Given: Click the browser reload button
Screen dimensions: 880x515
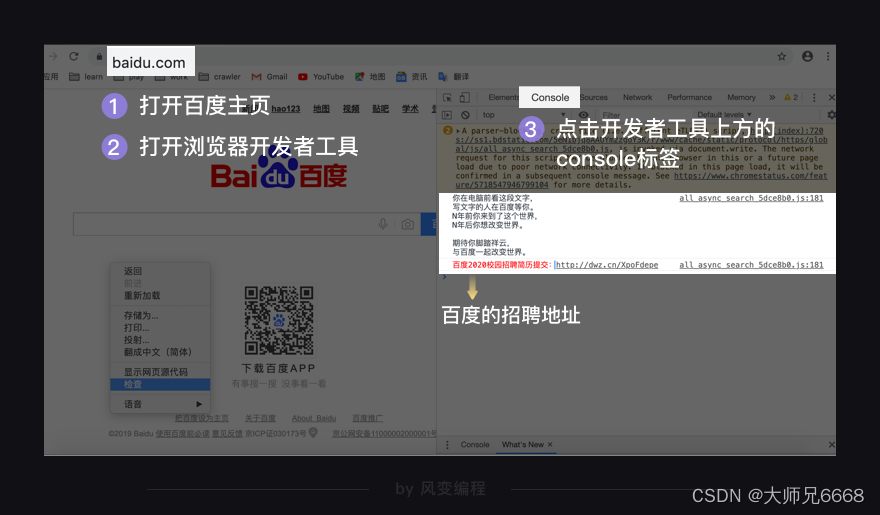Looking at the screenshot, I should point(74,56).
